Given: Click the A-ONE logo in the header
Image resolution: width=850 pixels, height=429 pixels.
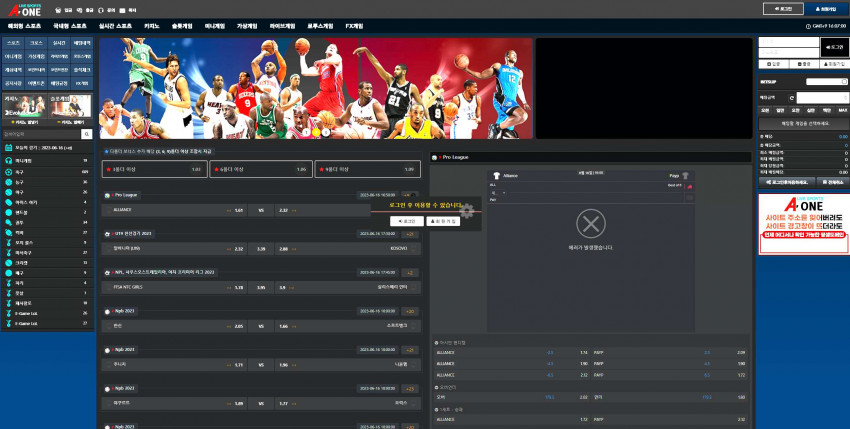Looking at the screenshot, I should coord(24,9).
